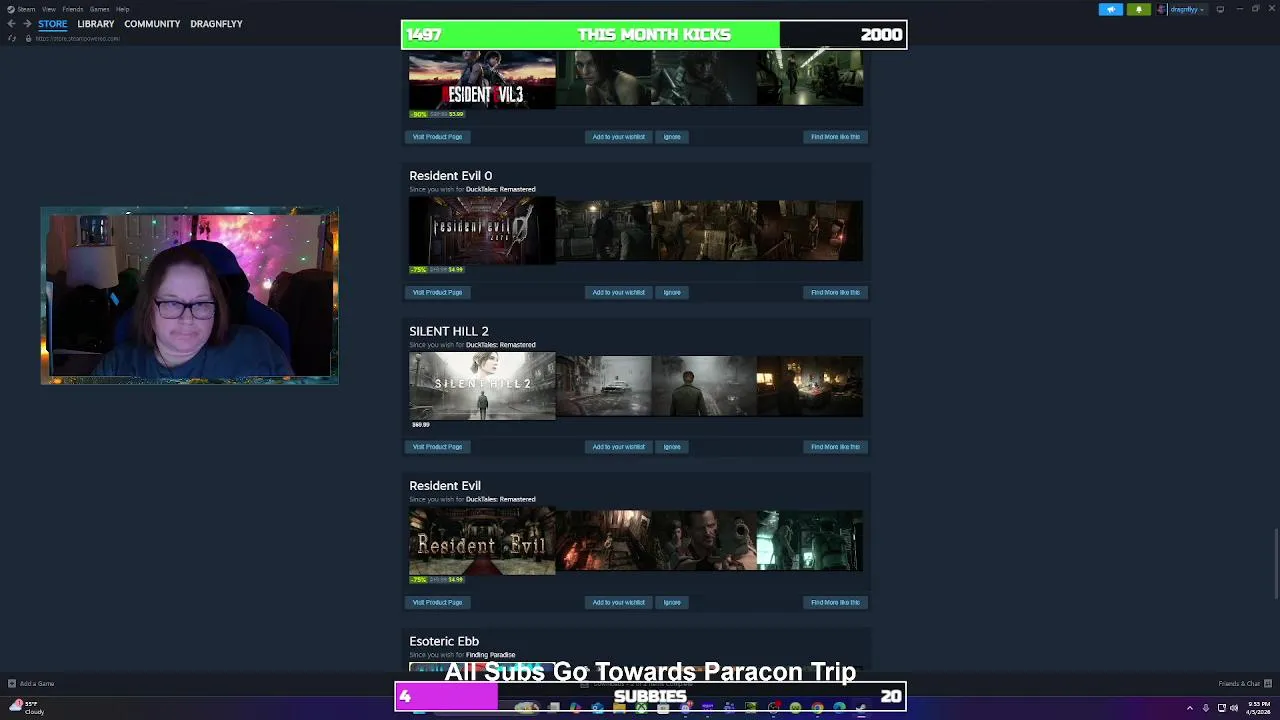Viewport: 1280px width, 720px height.
Task: Click Add a Game plus icon
Action: click(x=12, y=683)
